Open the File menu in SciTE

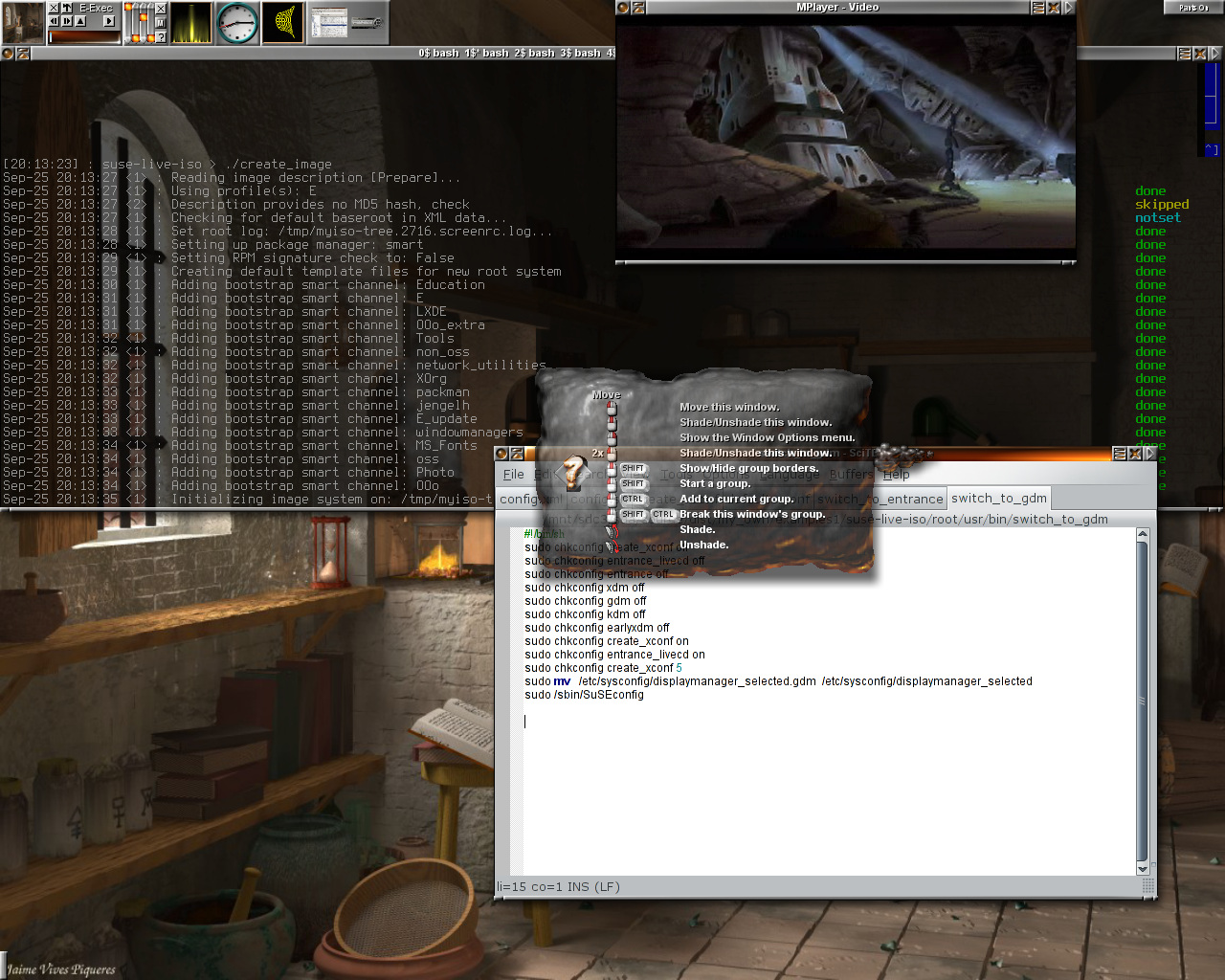[514, 475]
